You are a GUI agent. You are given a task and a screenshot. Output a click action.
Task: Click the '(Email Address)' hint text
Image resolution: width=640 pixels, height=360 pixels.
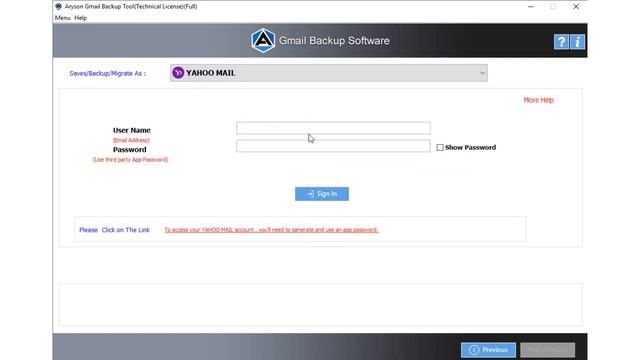131,140
